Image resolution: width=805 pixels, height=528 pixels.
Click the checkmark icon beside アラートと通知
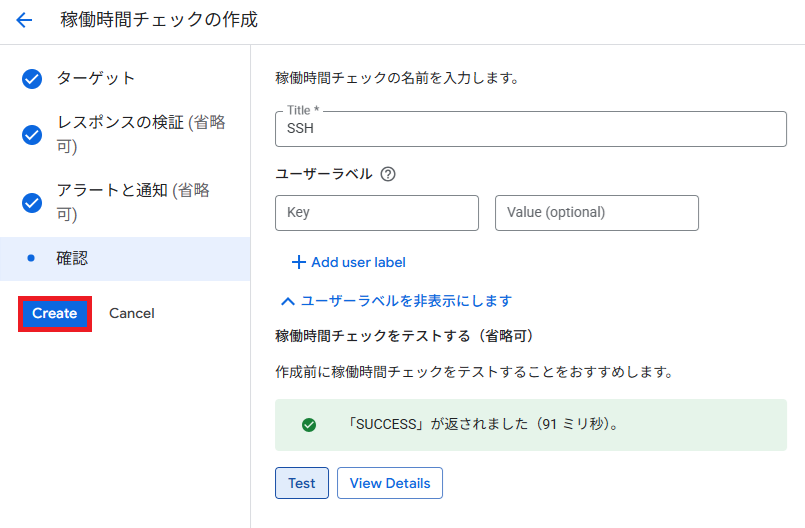pyautogui.click(x=32, y=202)
